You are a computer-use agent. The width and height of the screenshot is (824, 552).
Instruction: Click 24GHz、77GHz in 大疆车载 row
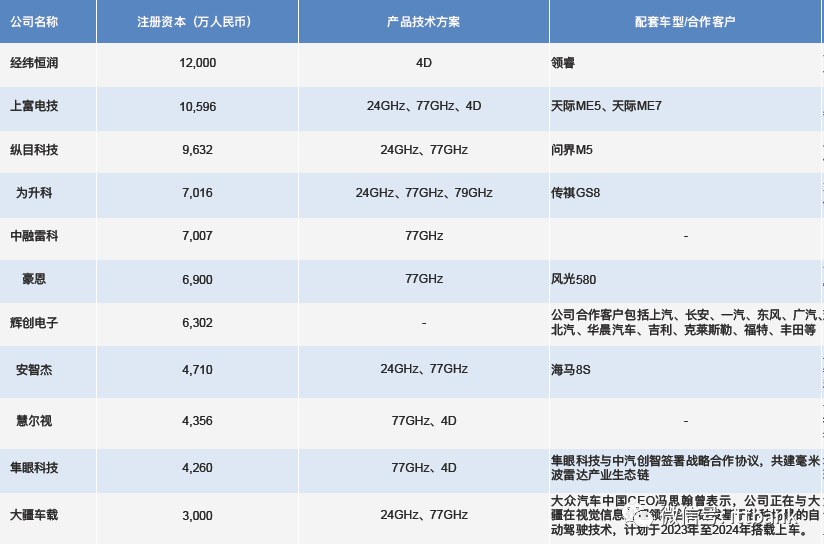click(424, 515)
